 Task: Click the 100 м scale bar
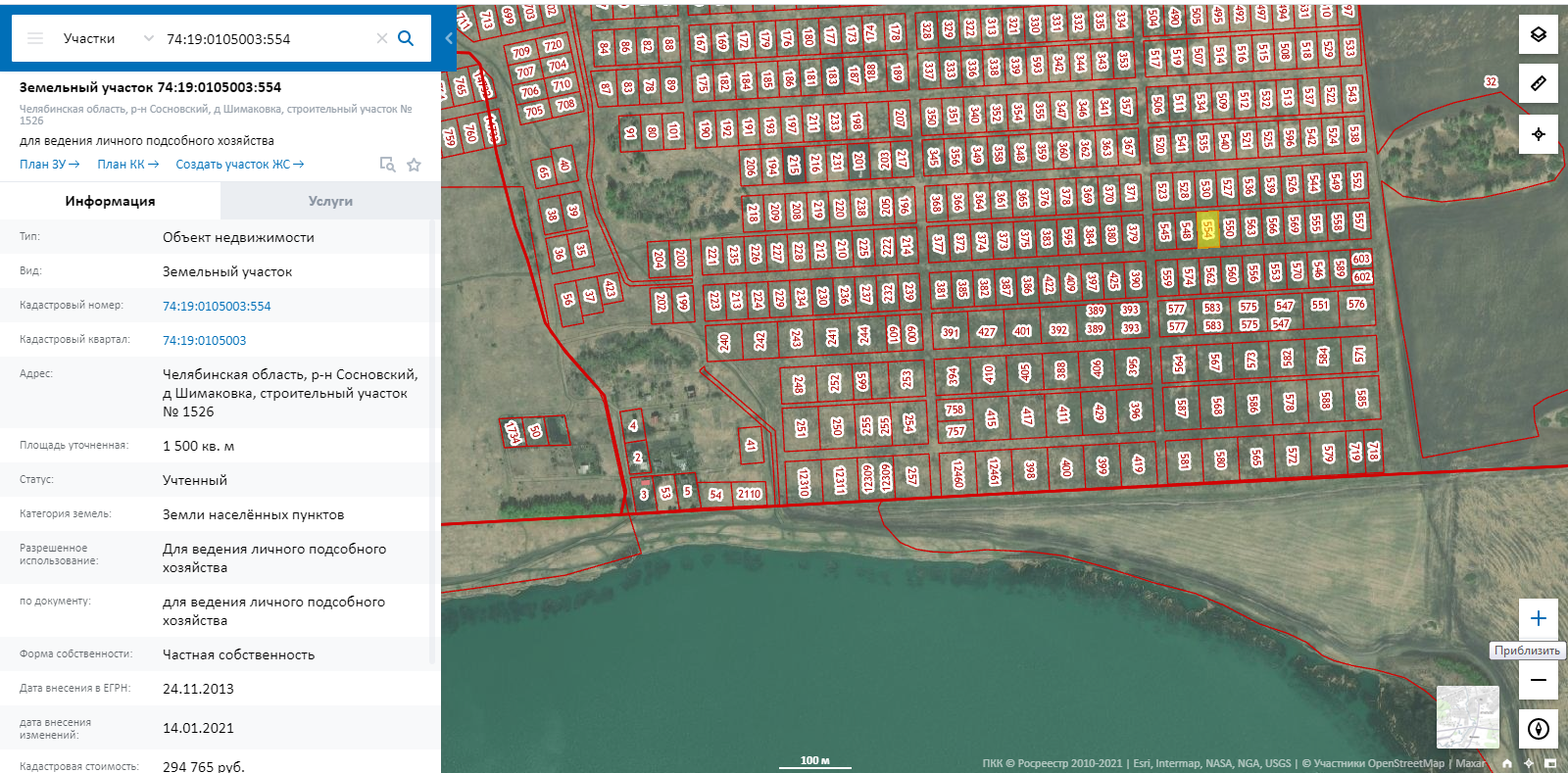[814, 761]
